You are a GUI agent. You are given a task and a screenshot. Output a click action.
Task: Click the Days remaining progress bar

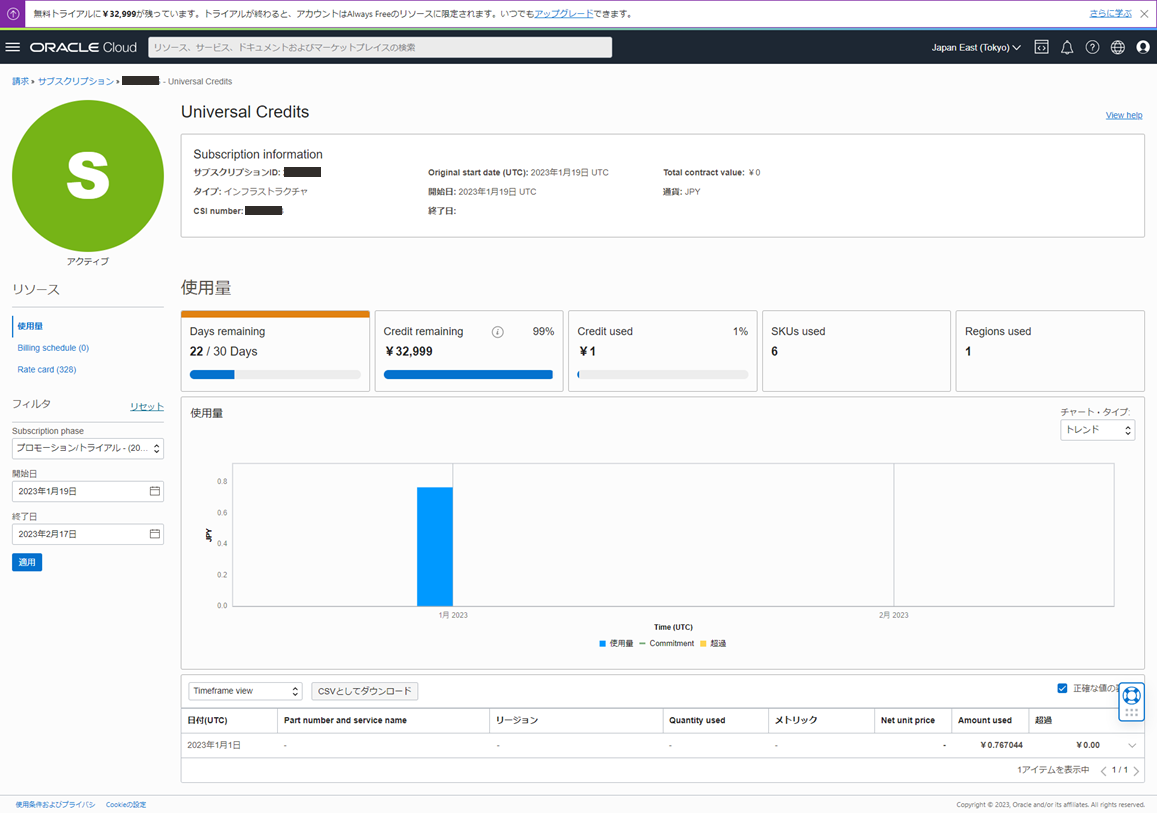tap(275, 375)
